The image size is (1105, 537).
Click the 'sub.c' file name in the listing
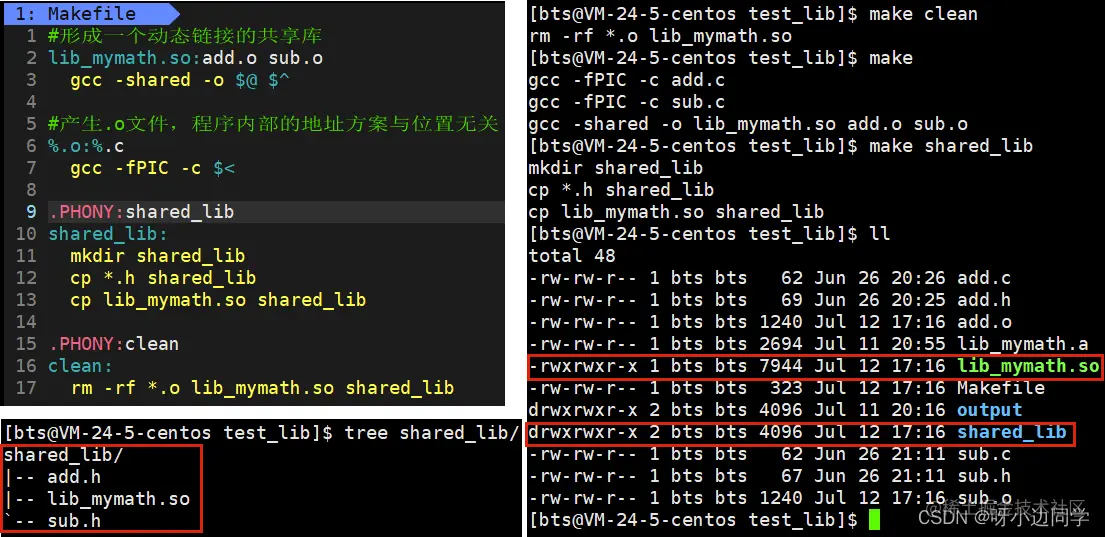984,454
